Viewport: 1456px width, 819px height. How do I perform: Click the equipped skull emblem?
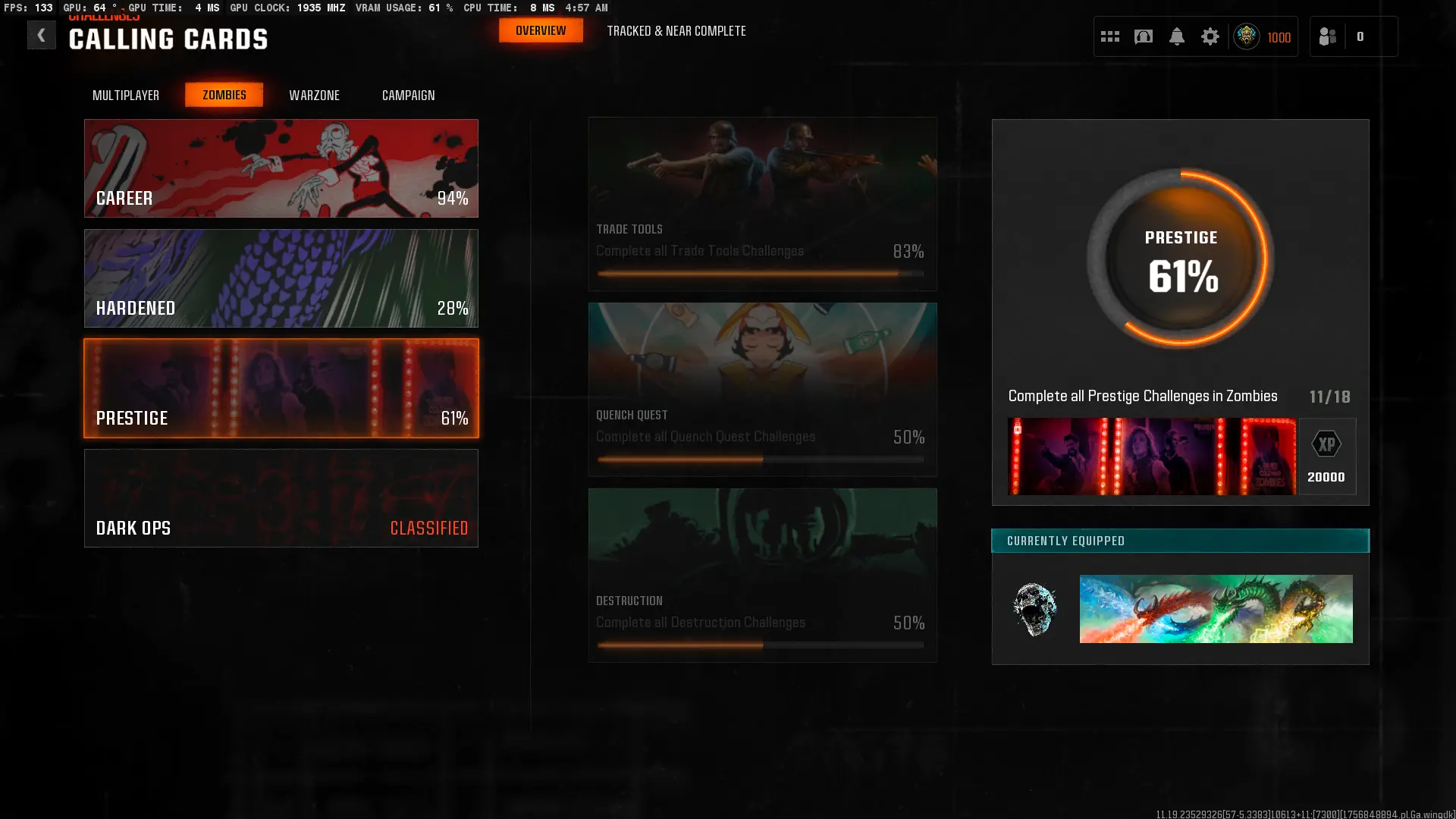[1035, 609]
